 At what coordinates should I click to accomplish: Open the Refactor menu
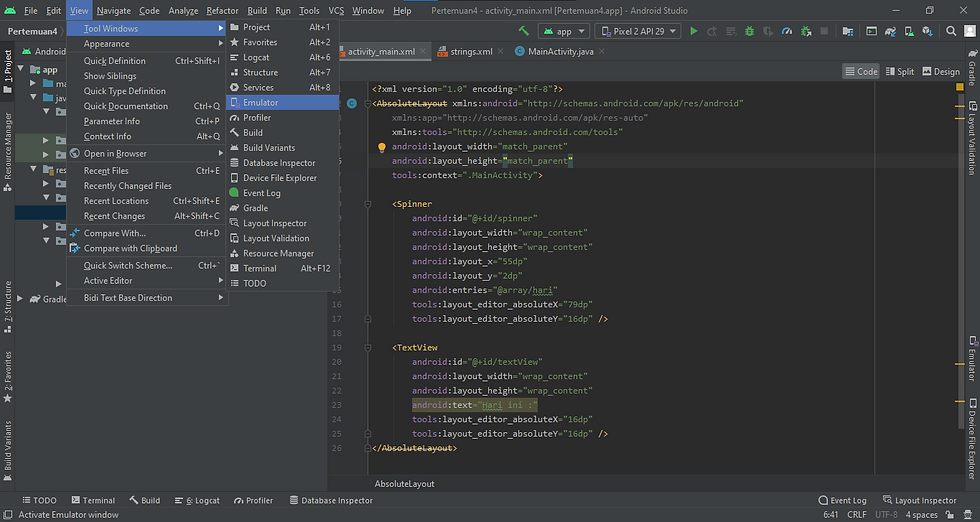pos(222,11)
